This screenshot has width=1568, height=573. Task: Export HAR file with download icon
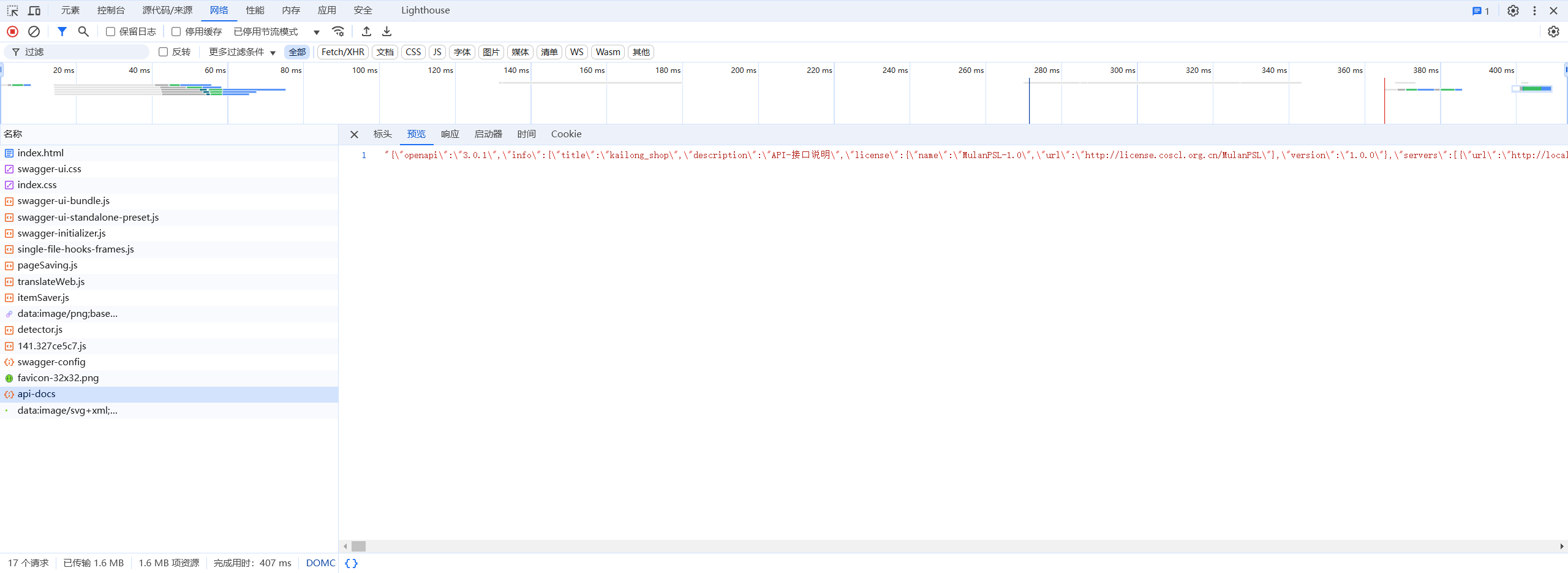click(386, 32)
